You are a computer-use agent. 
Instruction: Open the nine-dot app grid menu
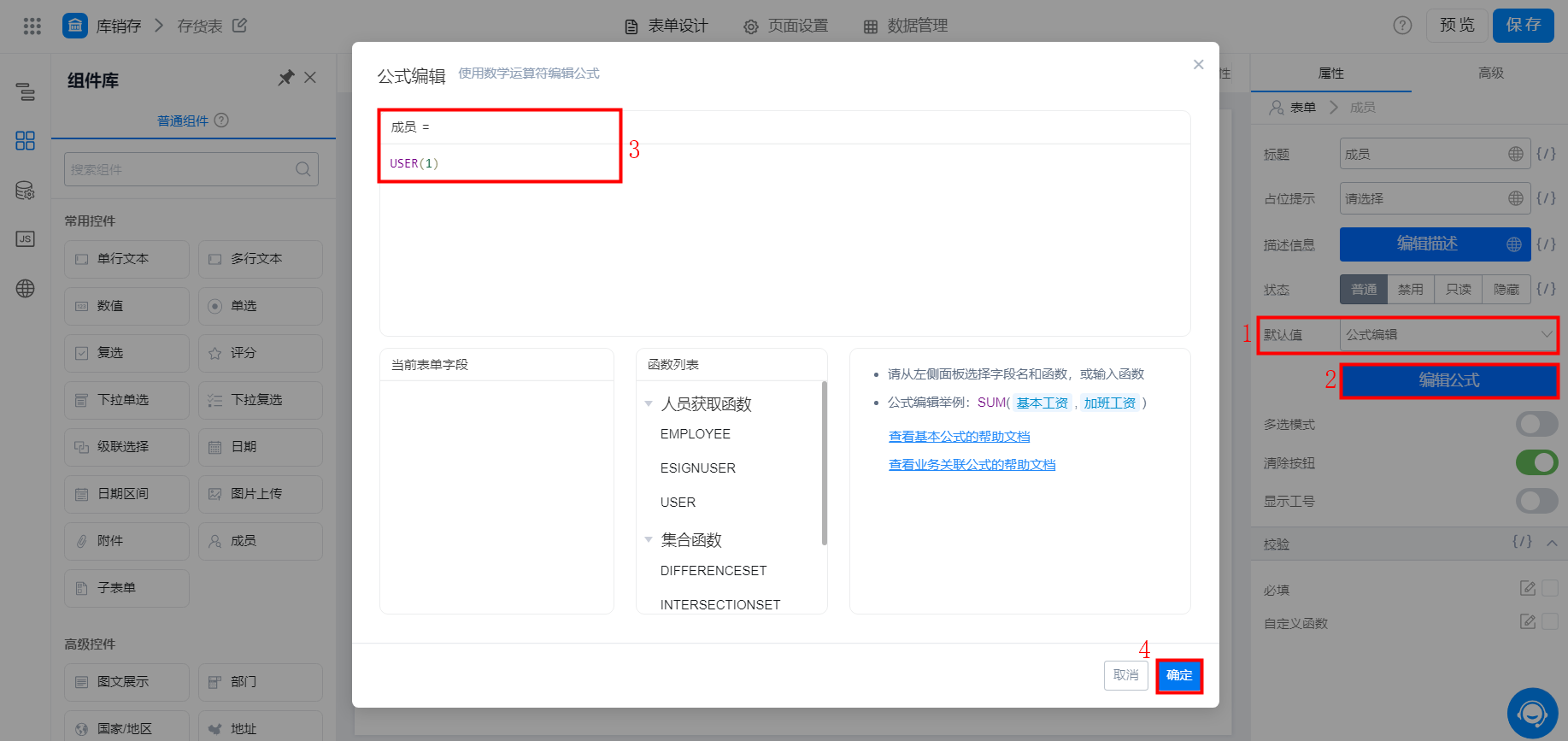[x=32, y=26]
